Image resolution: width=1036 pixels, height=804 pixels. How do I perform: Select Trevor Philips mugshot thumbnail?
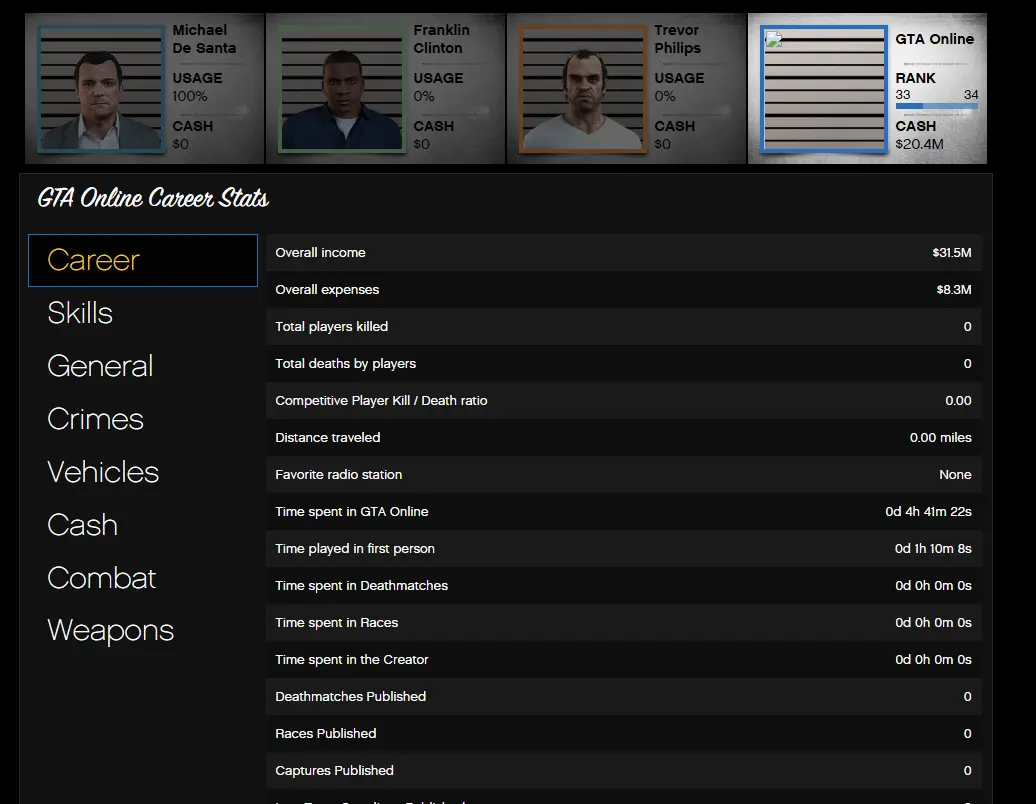click(583, 89)
